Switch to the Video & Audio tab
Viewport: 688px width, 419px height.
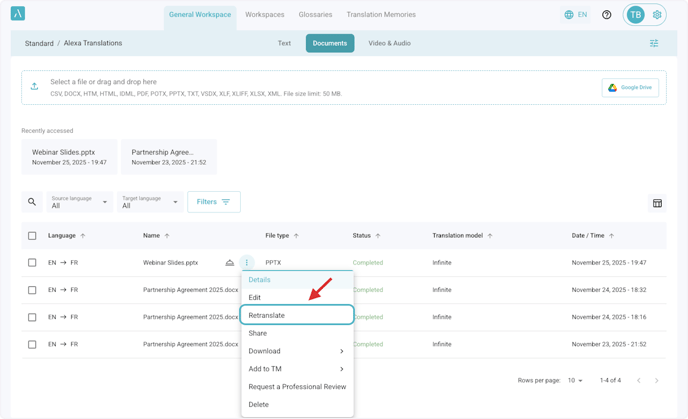coord(389,44)
